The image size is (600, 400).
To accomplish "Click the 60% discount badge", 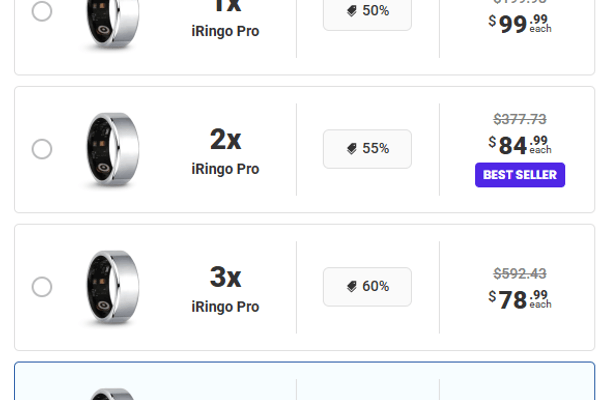I will 367,287.
